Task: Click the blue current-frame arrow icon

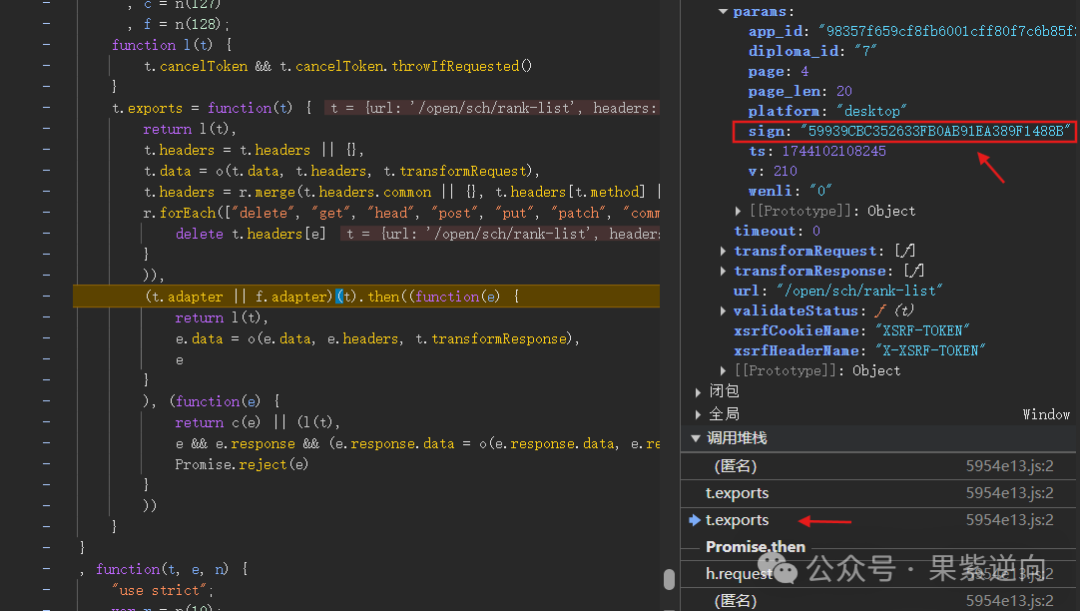Action: 694,520
